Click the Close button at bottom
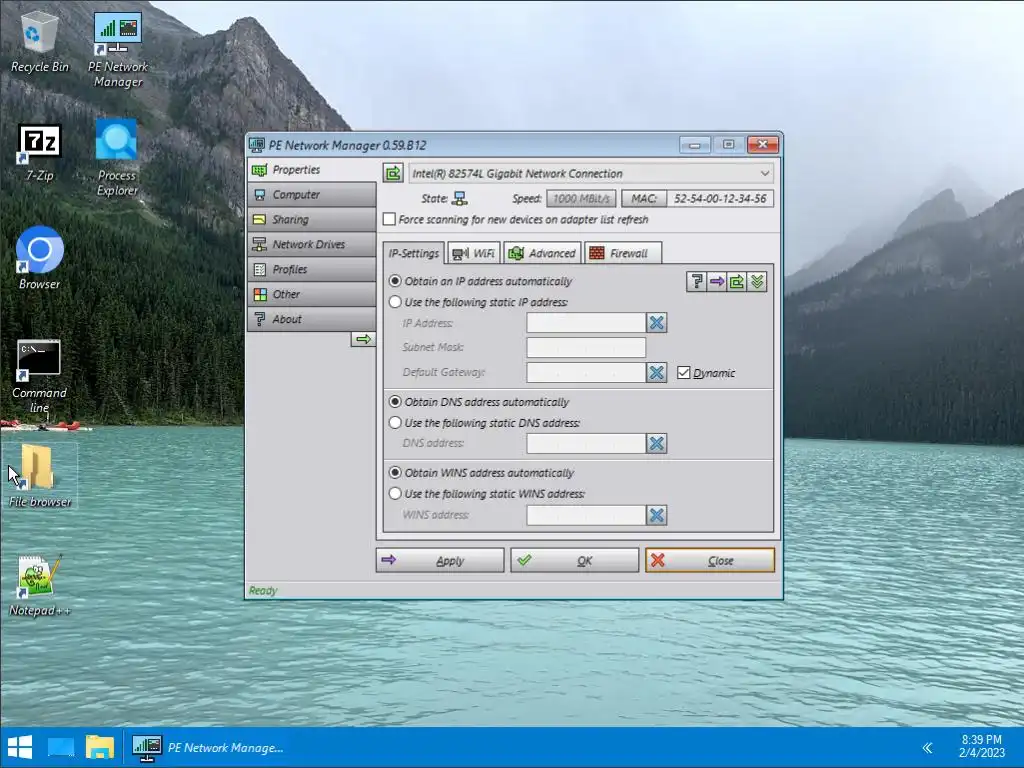The width and height of the screenshot is (1024, 768). pyautogui.click(x=710, y=560)
